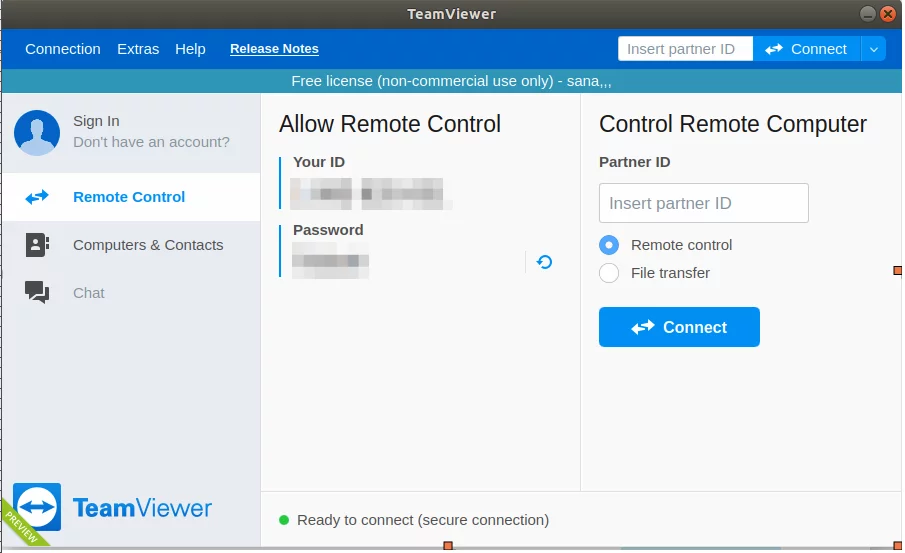Click the Connect button in the top bar
This screenshot has width=905, height=553.
[x=807, y=49]
